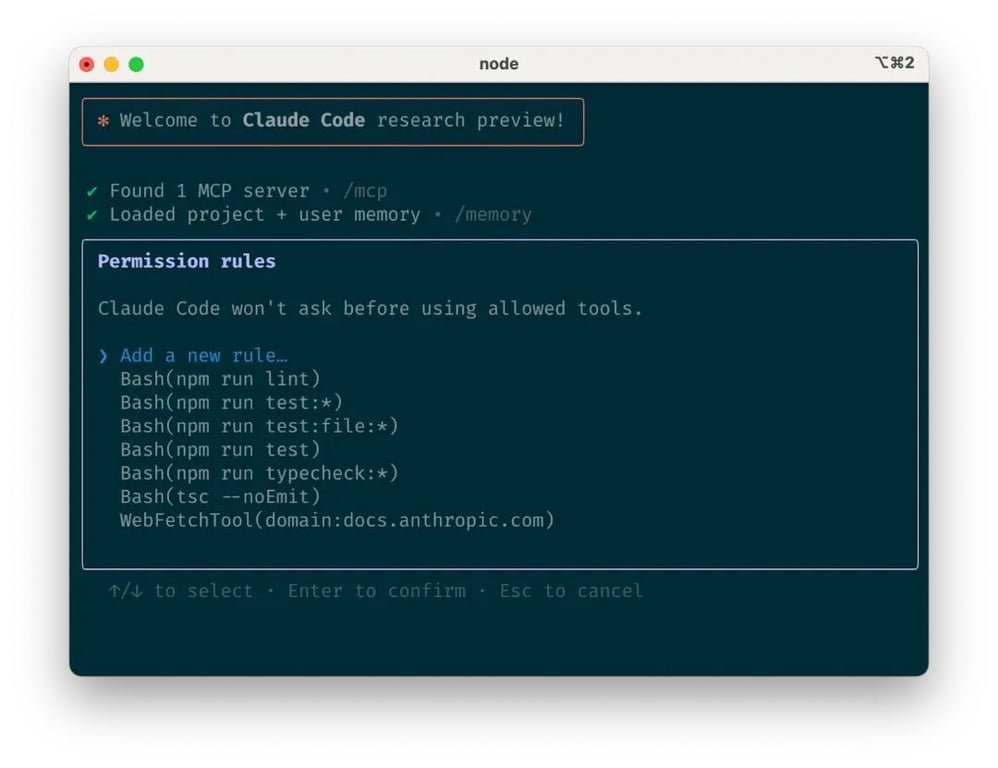Select the Bash(tsc --noEmit) rule

(220, 497)
